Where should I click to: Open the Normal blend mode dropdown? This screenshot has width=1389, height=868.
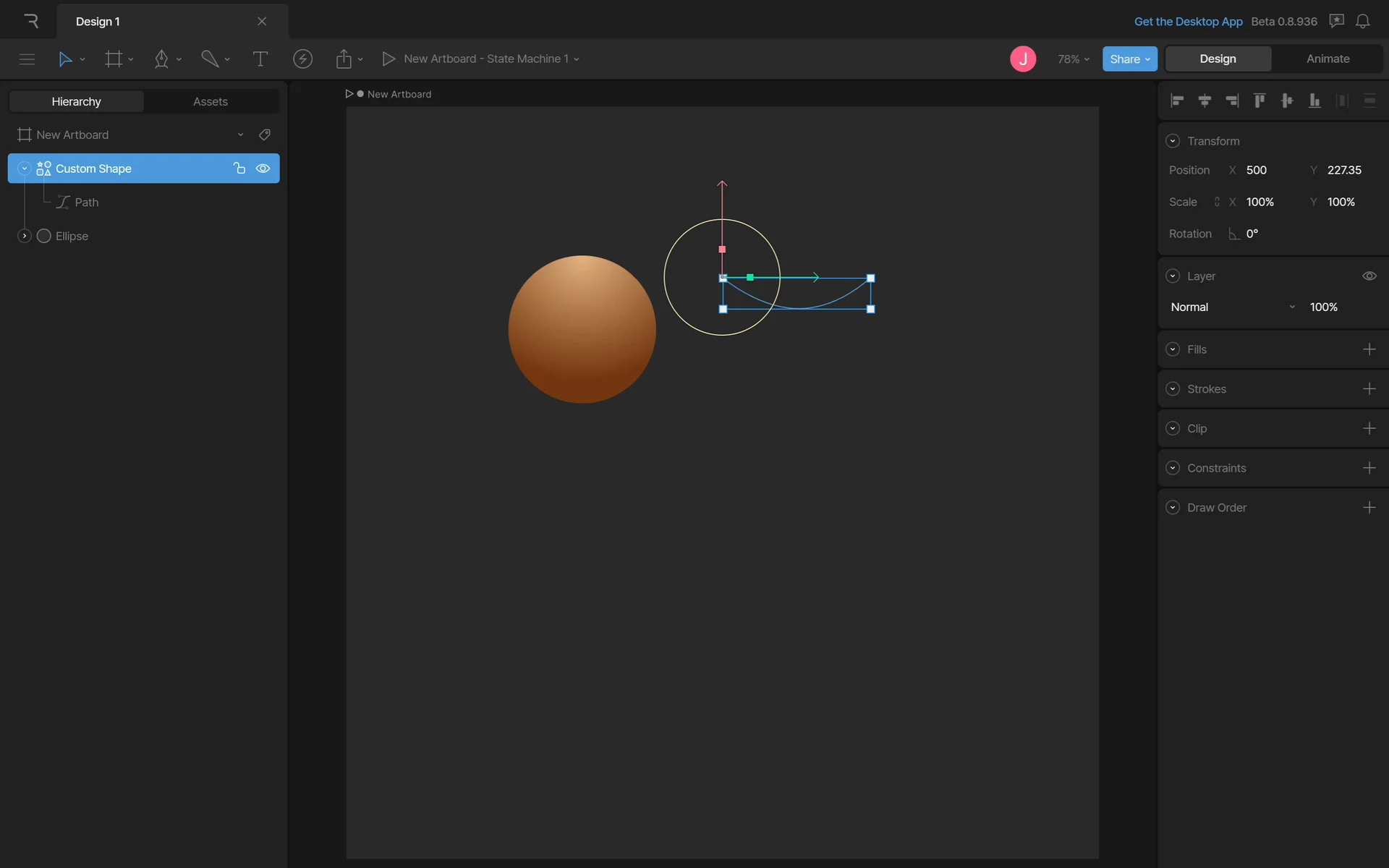click(x=1232, y=307)
